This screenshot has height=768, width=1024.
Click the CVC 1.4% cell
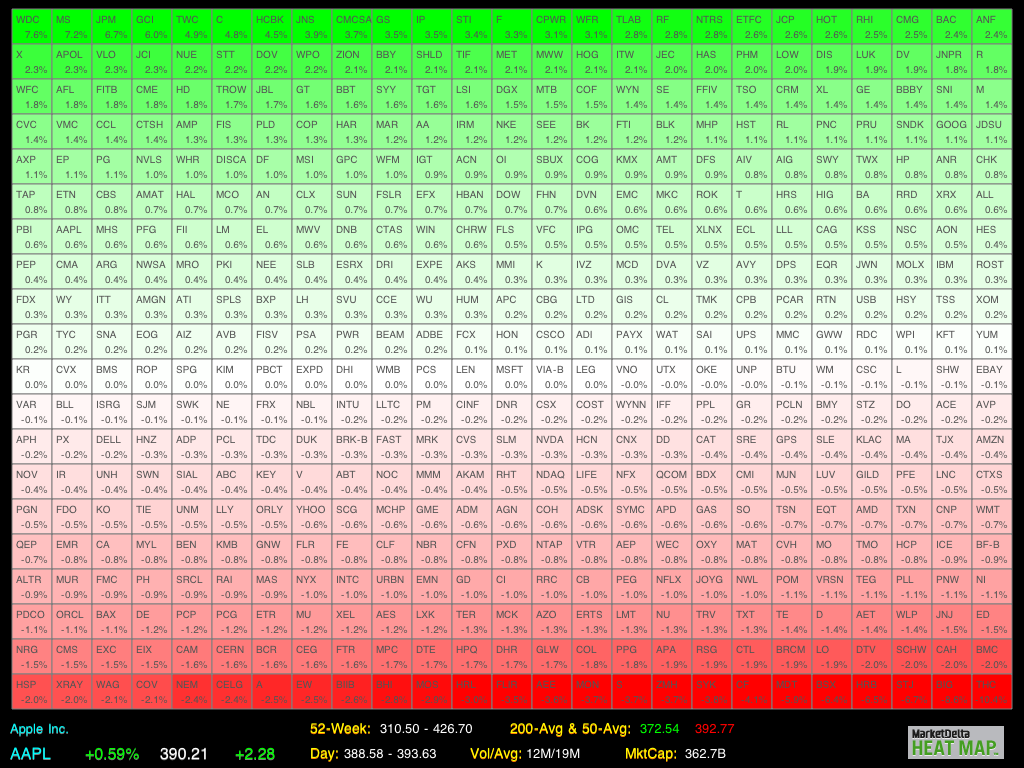(31, 132)
